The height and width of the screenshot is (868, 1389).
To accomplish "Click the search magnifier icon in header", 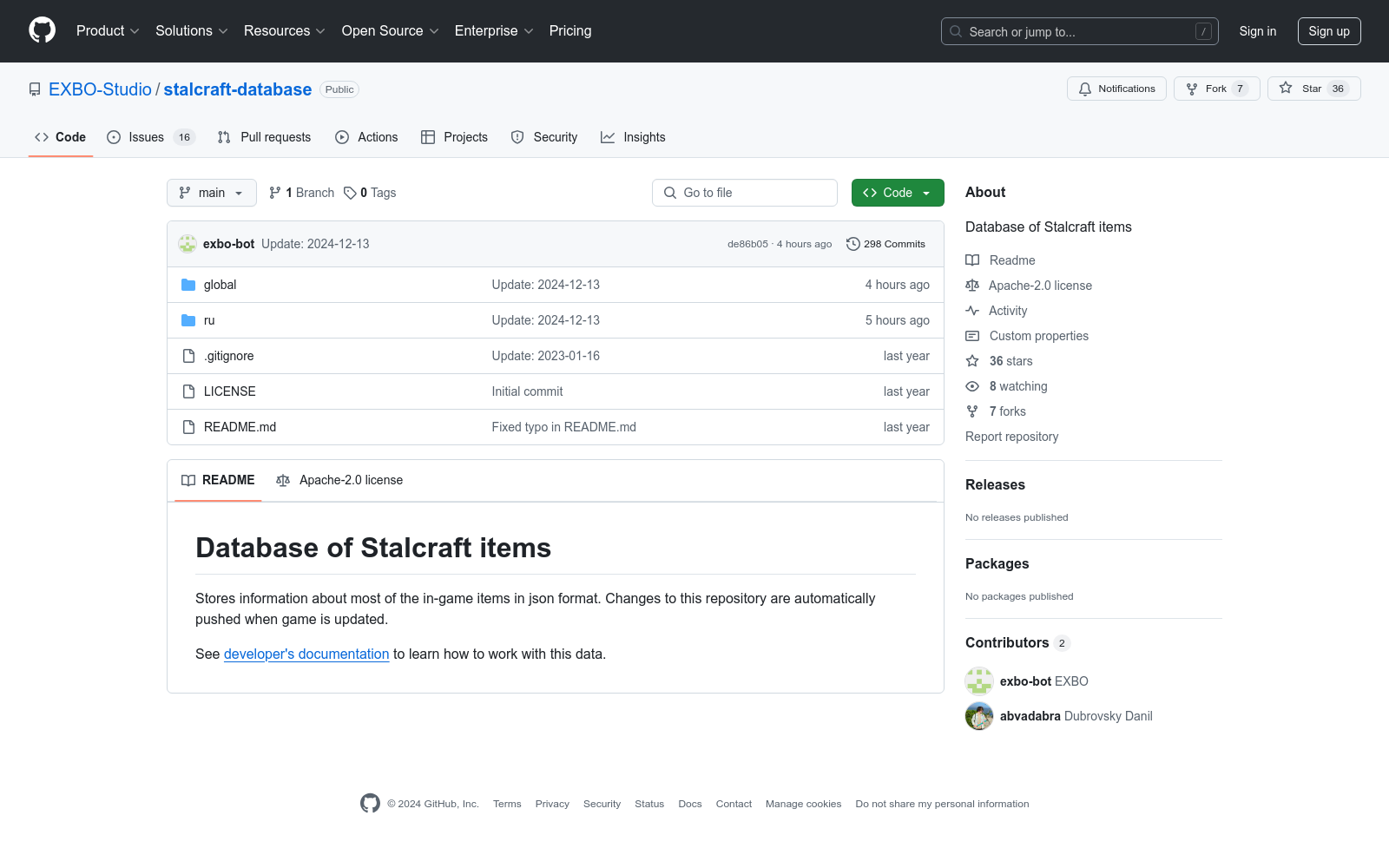I will 956,31.
